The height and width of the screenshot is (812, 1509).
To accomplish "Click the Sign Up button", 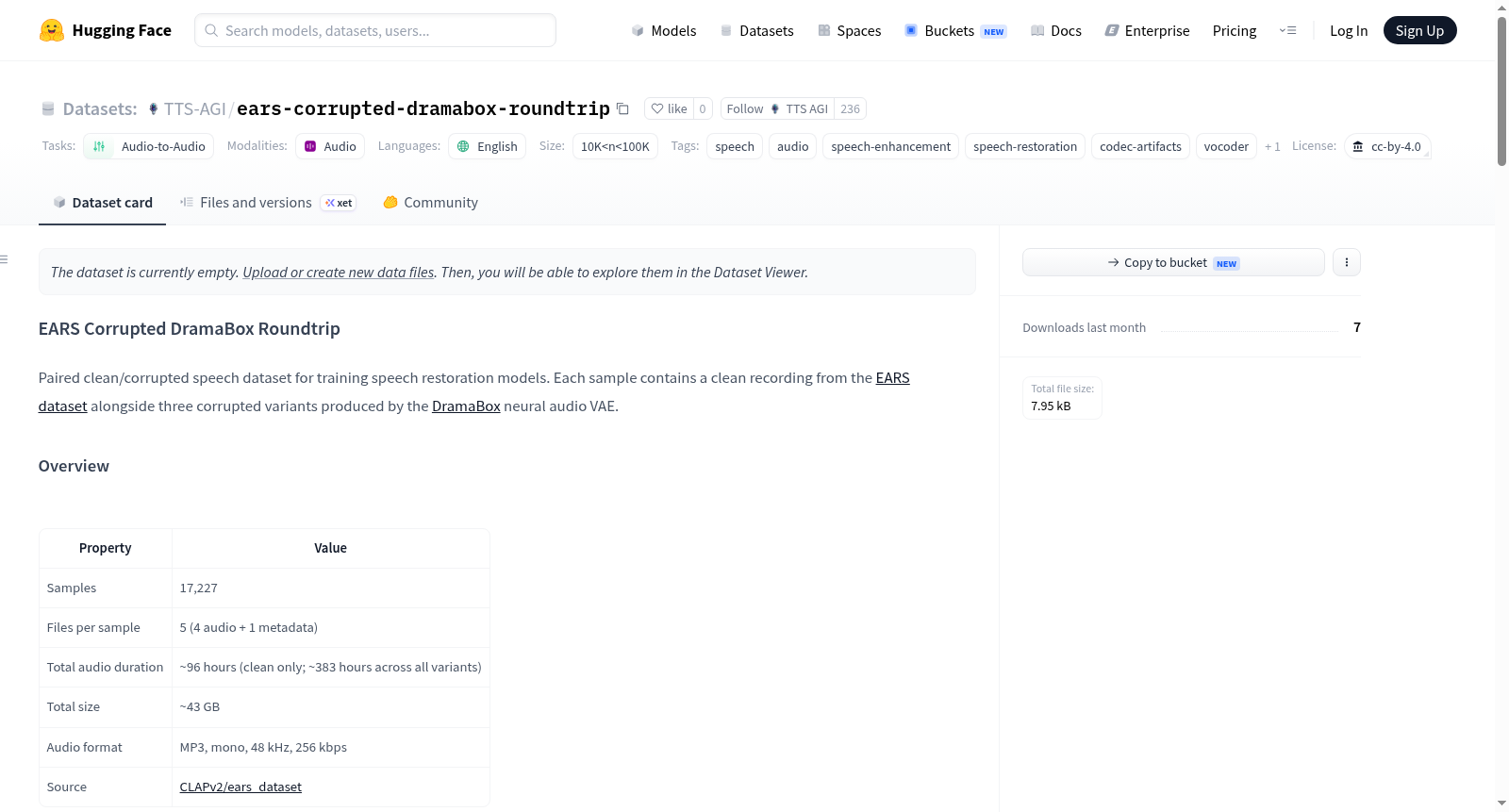I will coord(1419,30).
